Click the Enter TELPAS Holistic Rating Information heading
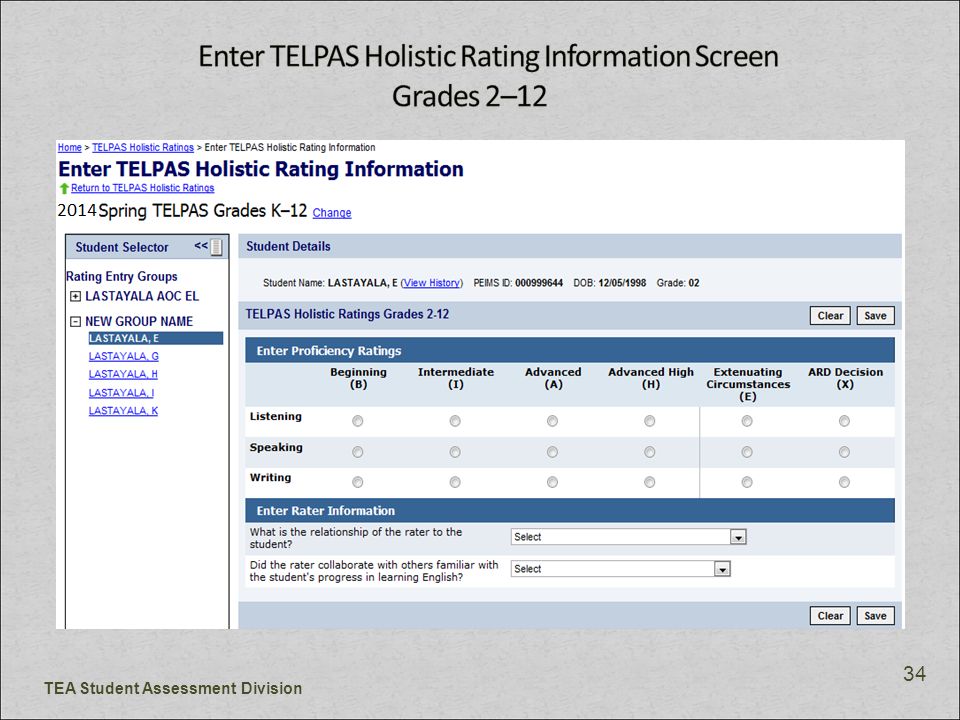Viewport: 960px width, 720px height. (261, 169)
